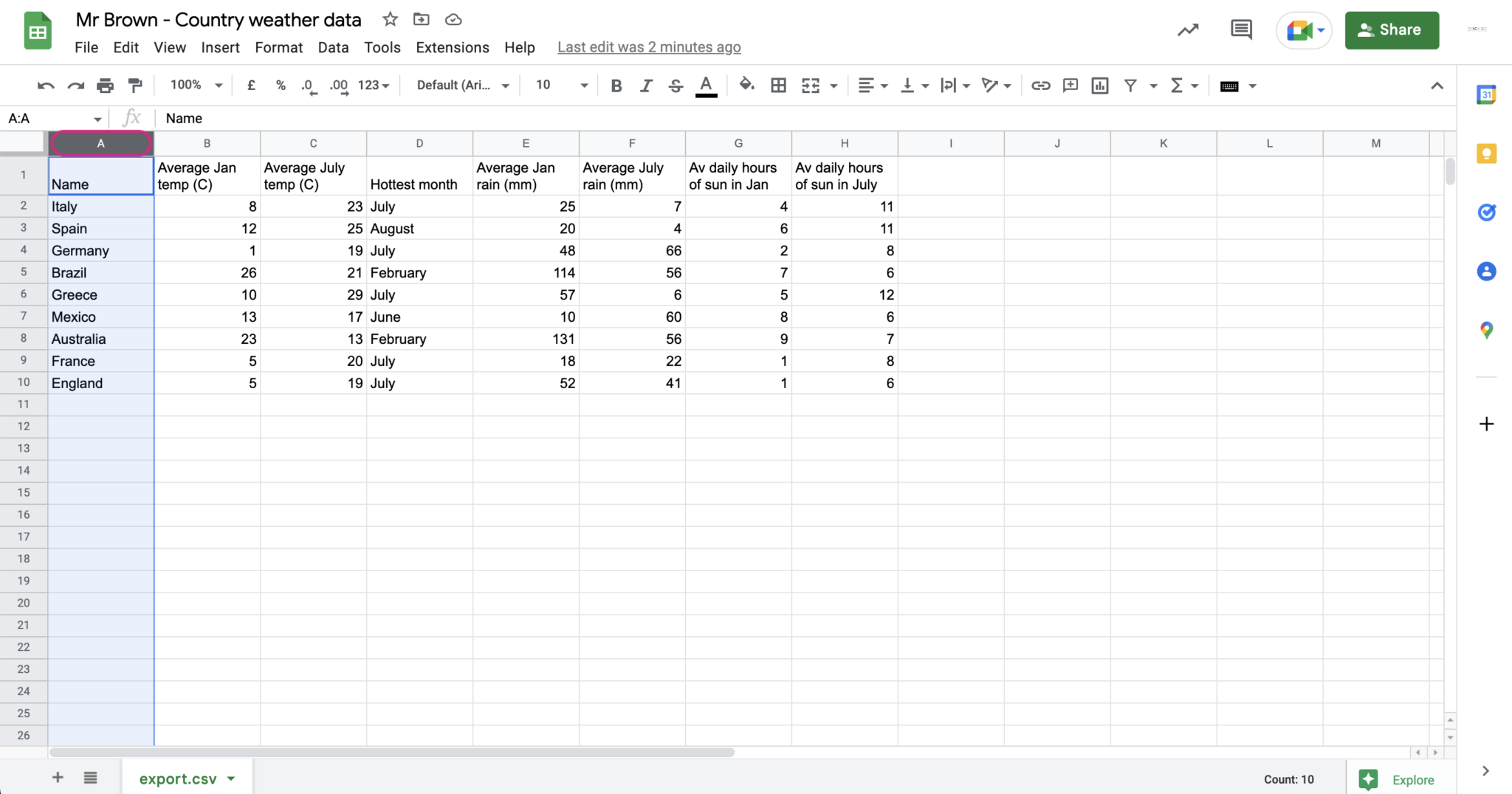Apply a strikethrough to the text
This screenshot has height=794, width=1512.
coord(676,85)
